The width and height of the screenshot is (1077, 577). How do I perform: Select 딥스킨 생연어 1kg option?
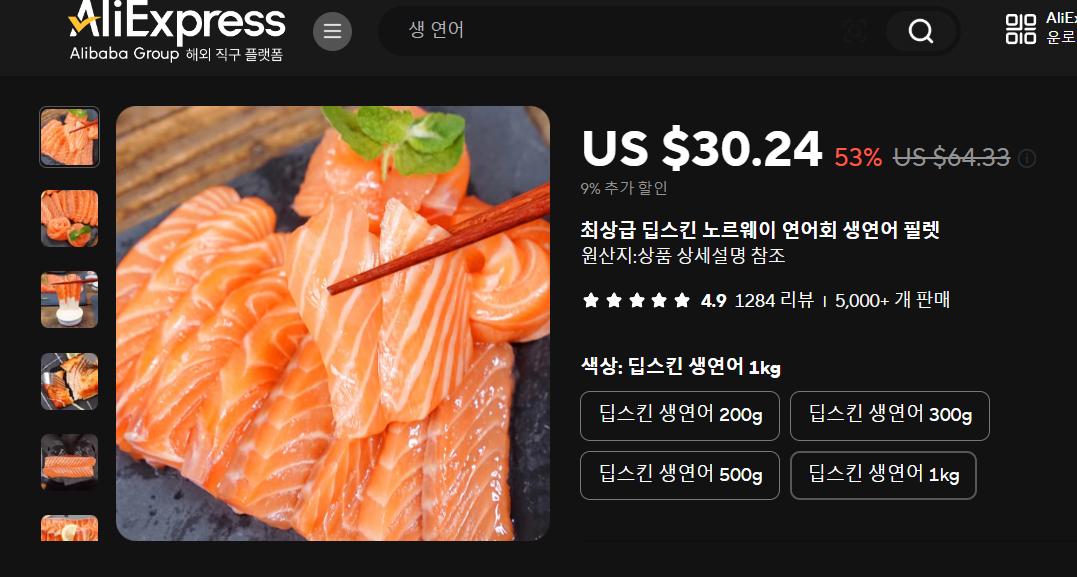click(x=883, y=475)
